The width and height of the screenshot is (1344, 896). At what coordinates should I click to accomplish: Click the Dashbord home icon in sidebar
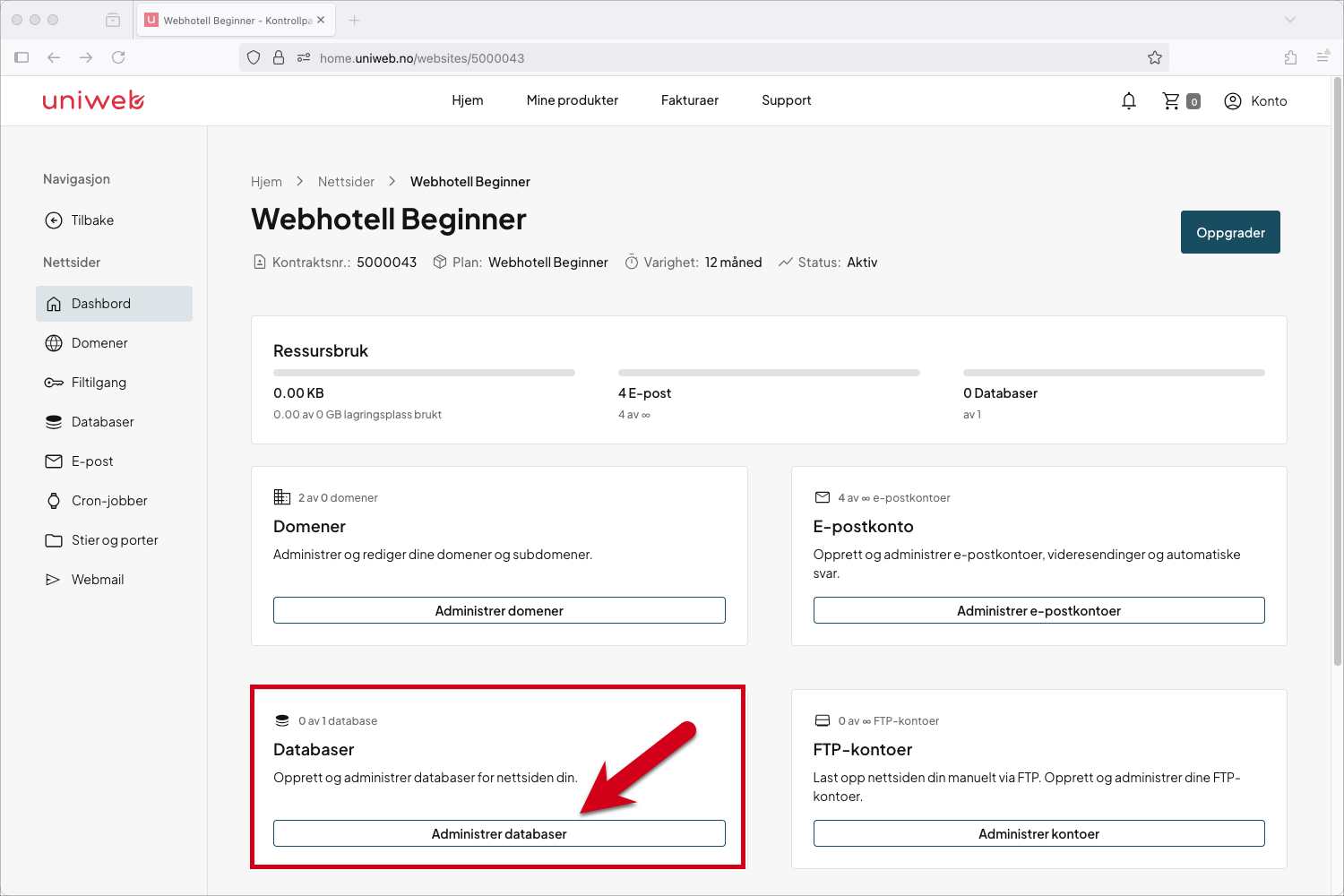point(54,304)
